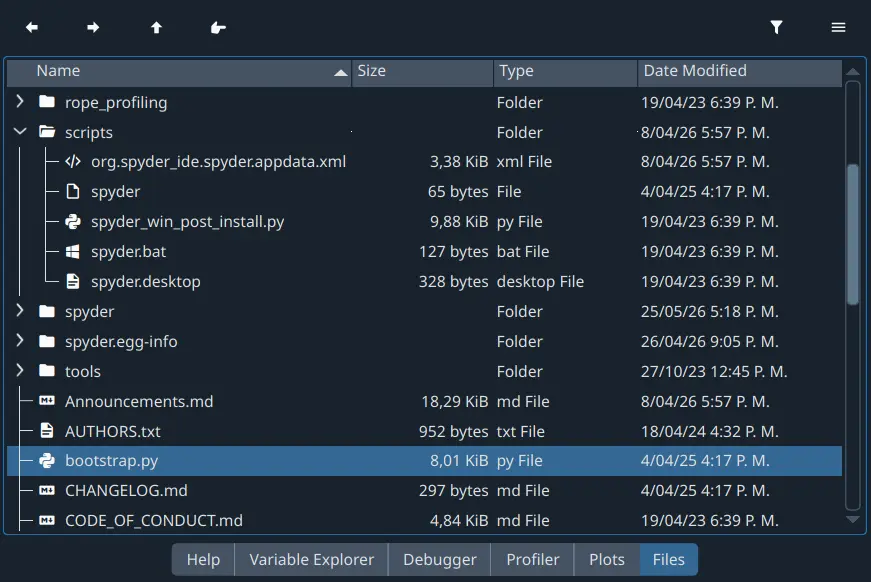Screen dimensions: 871x582
Task: Select the Announcements.md file name
Action: pyautogui.click(x=139, y=402)
